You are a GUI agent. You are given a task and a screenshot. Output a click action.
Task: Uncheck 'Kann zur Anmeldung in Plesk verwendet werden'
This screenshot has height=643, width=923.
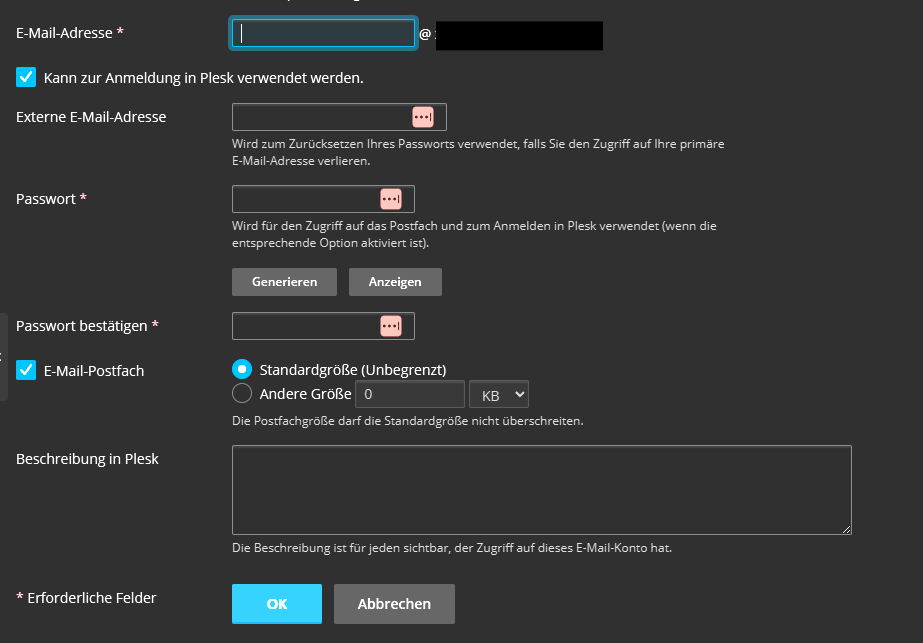pos(26,77)
